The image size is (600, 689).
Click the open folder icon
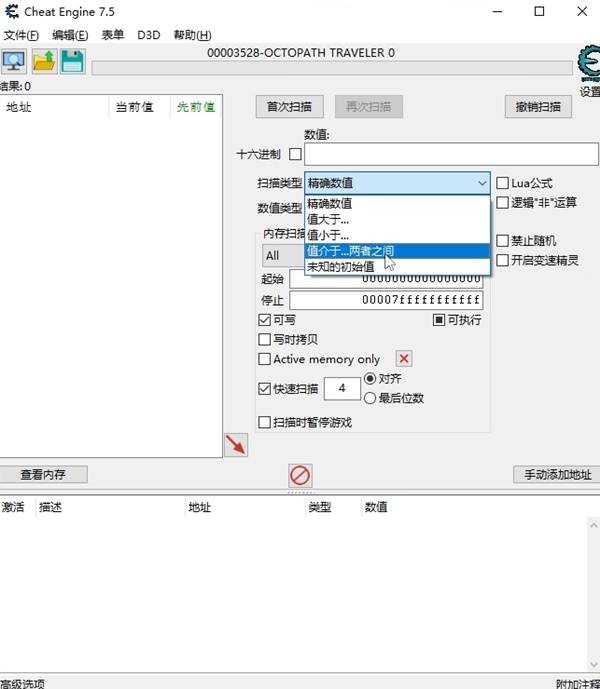[x=43, y=61]
